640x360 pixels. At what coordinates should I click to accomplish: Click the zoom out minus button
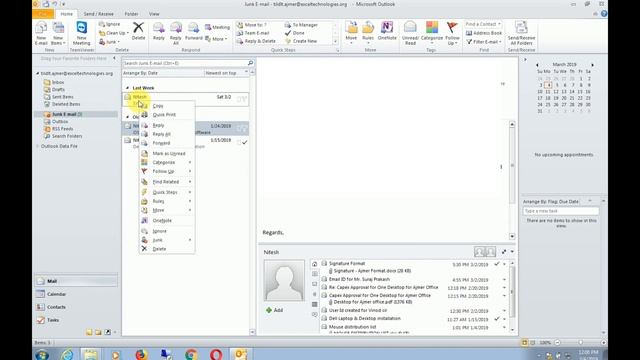pos(557,343)
